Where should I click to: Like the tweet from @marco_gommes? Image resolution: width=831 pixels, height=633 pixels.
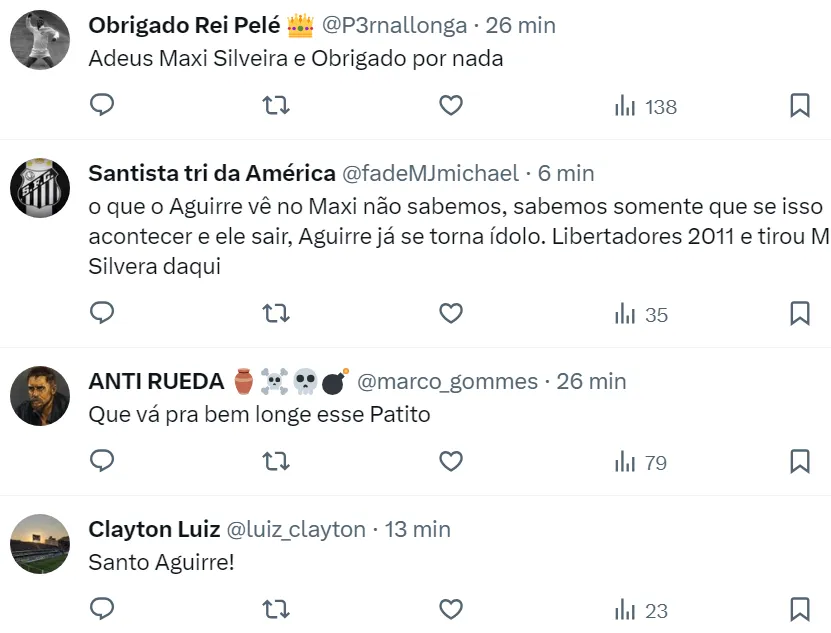coord(451,462)
